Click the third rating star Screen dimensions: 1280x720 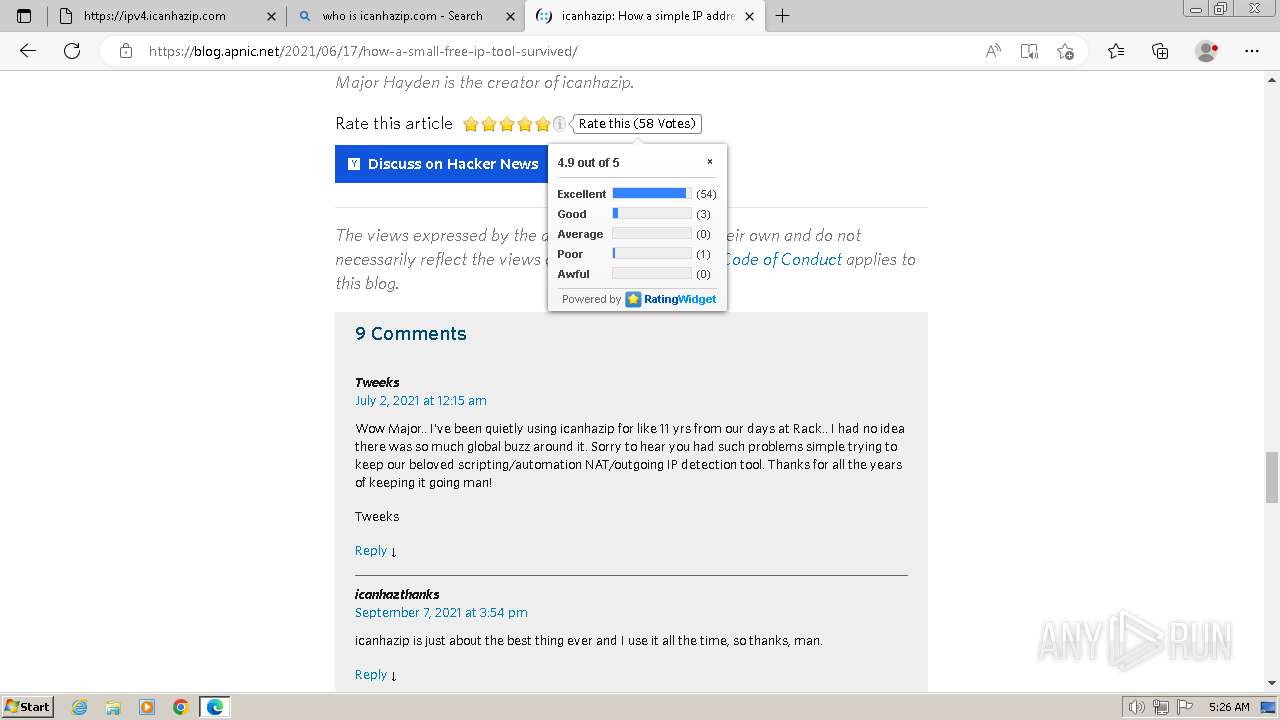pos(507,124)
